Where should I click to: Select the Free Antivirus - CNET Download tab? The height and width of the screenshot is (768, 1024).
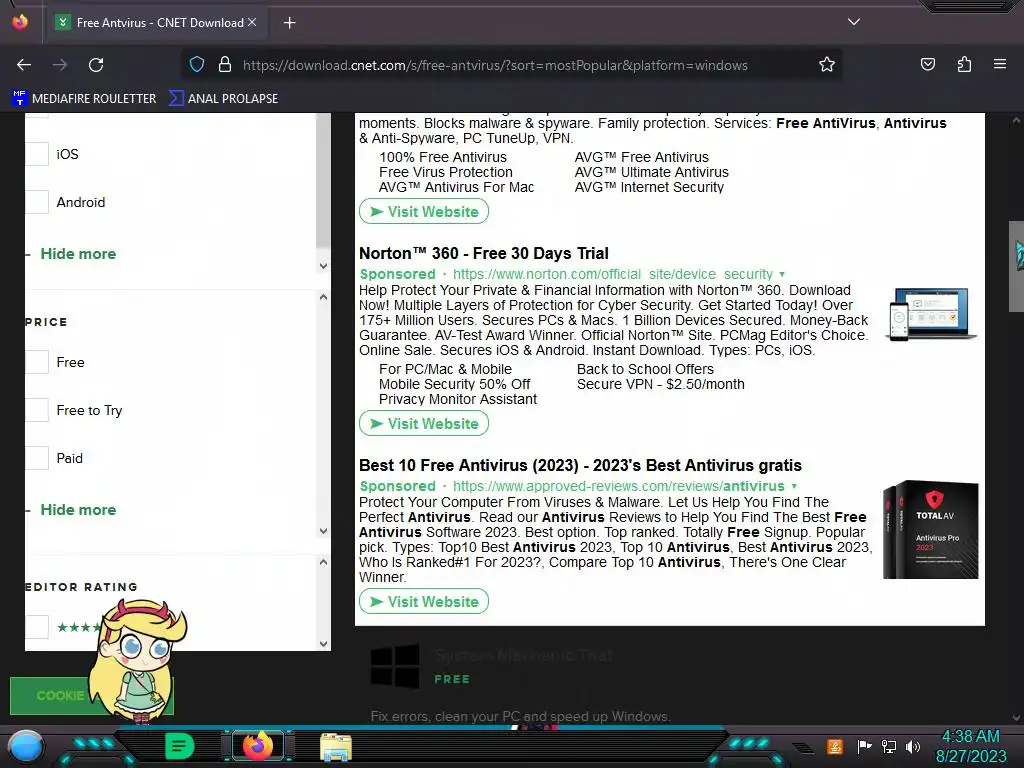pos(155,23)
